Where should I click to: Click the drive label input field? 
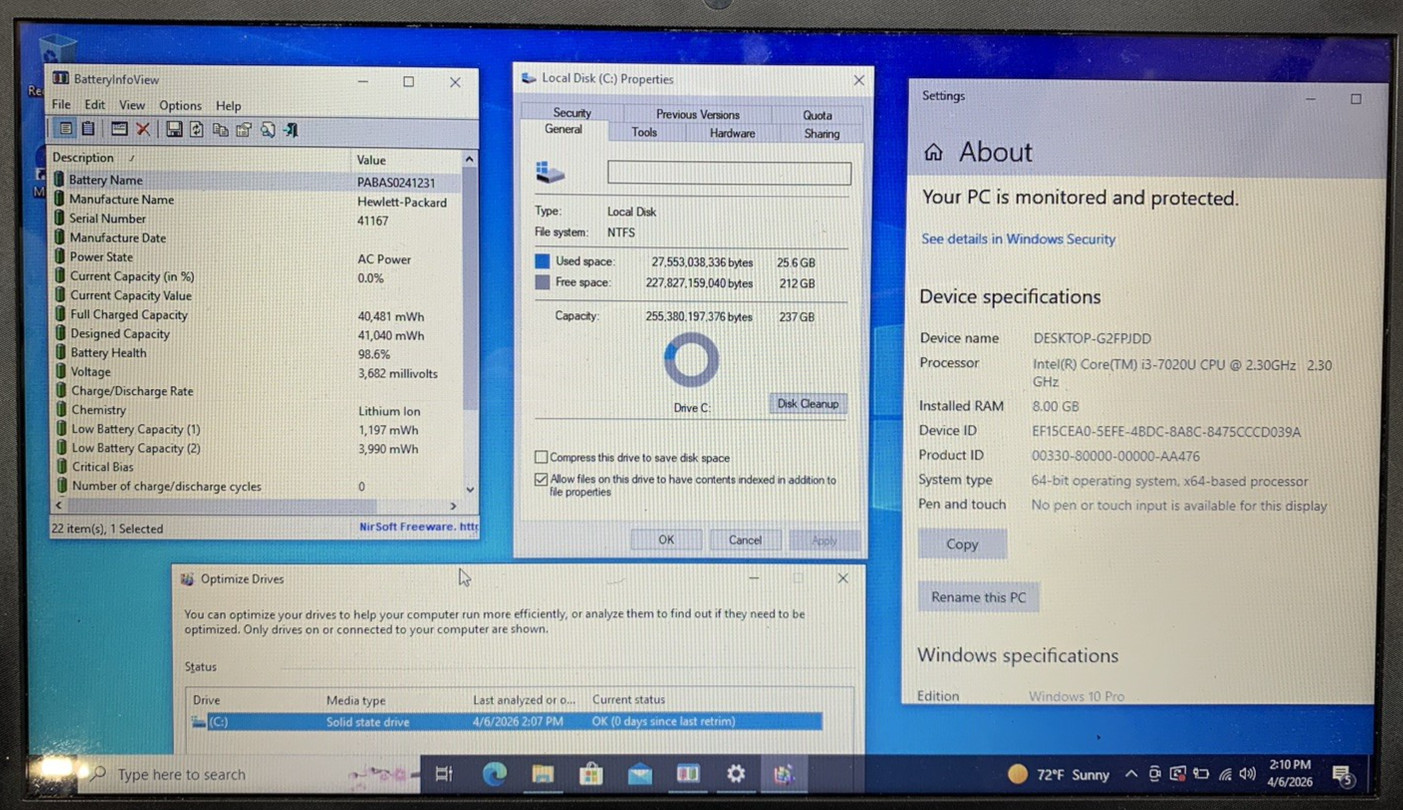pos(729,173)
